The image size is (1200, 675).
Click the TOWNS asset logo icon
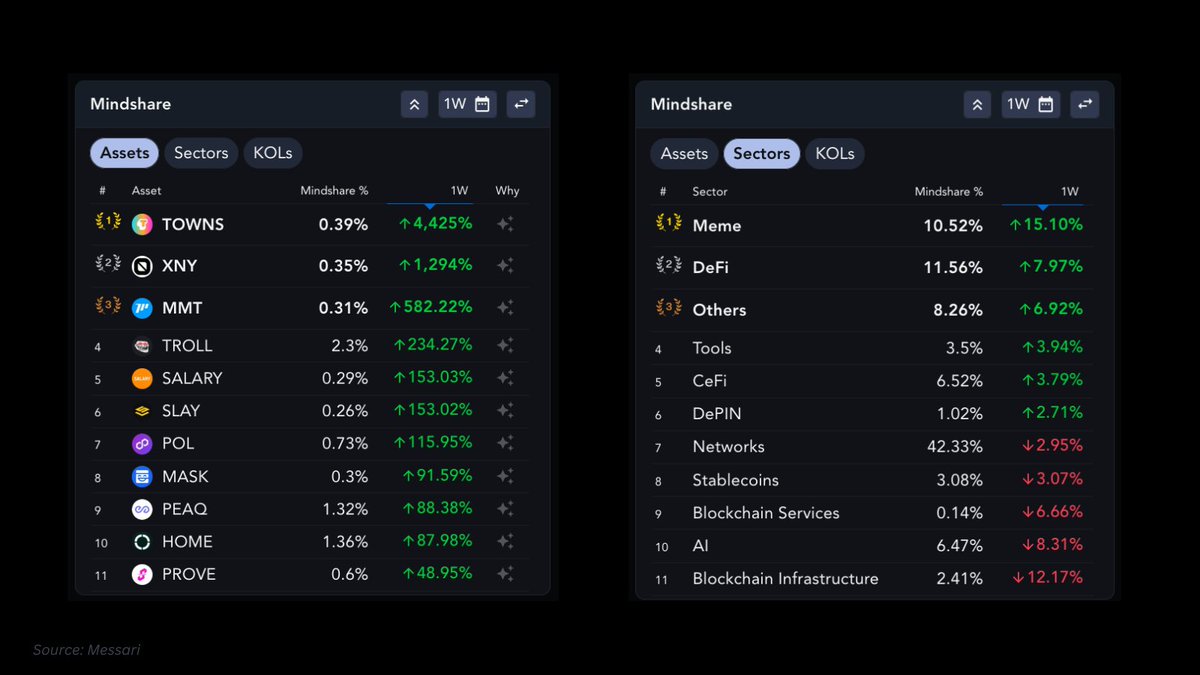(142, 224)
